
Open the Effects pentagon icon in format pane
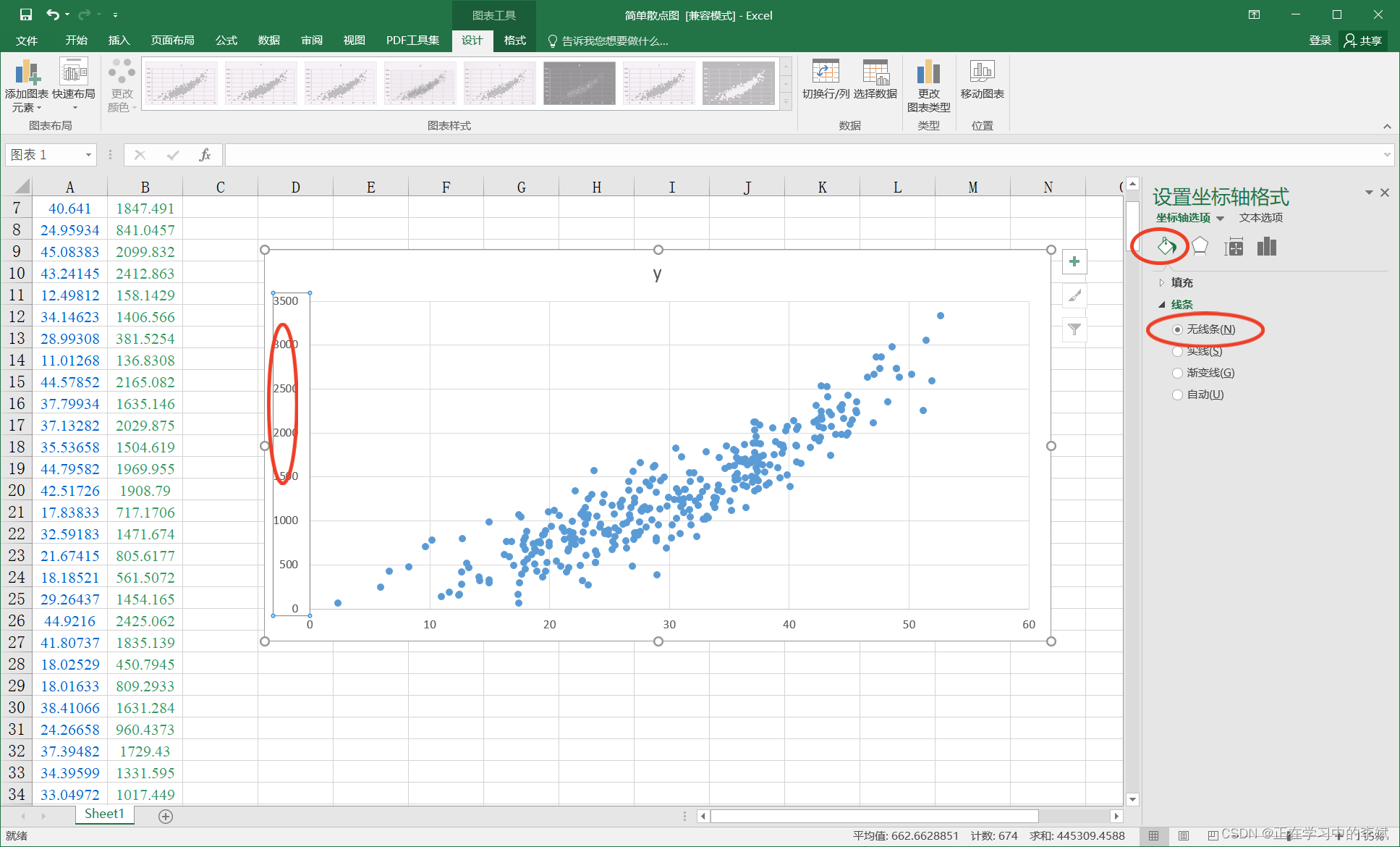1200,247
